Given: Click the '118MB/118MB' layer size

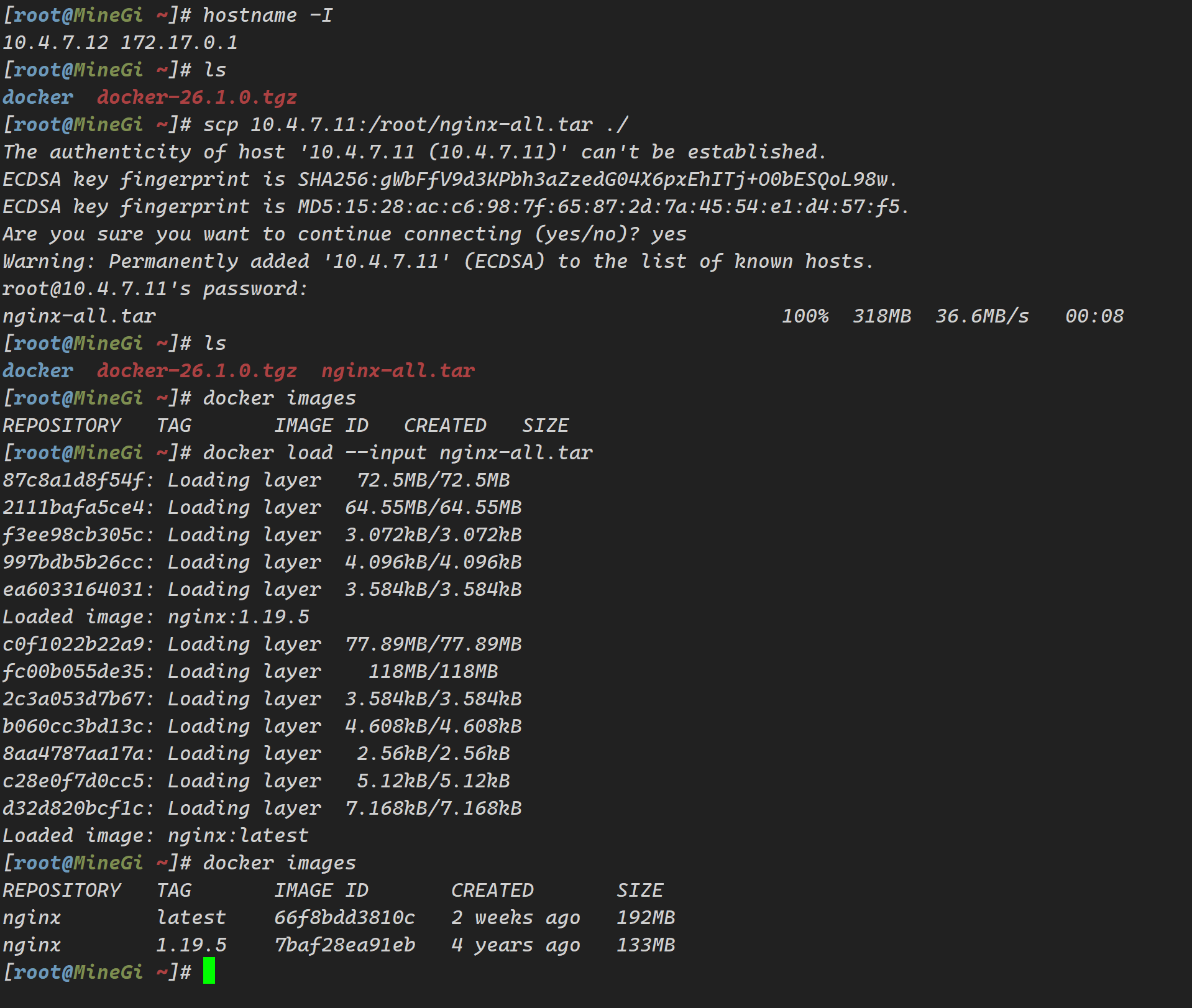Looking at the screenshot, I should click(433, 671).
